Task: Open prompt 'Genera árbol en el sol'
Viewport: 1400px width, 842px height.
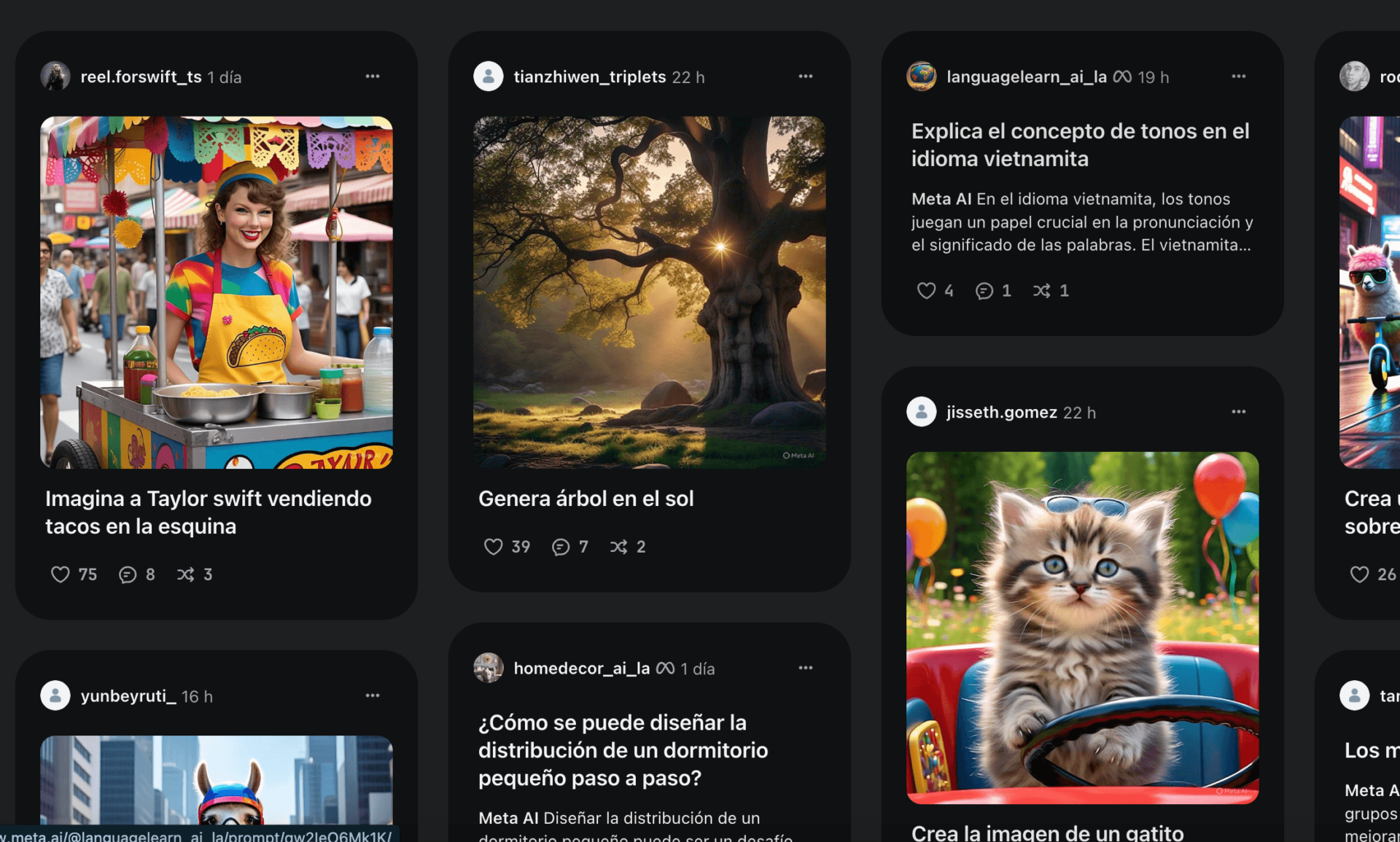Action: tap(586, 499)
